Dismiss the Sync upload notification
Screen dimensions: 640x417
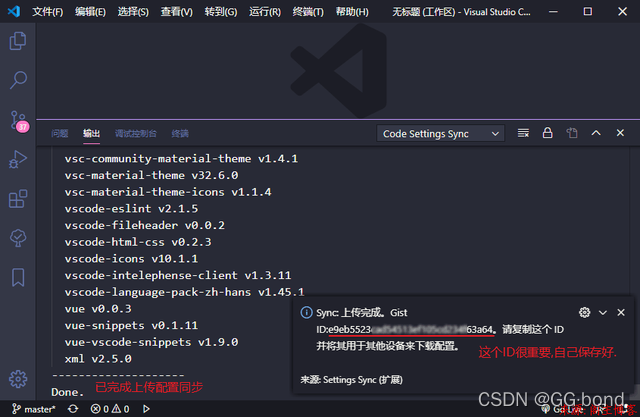[x=621, y=313]
